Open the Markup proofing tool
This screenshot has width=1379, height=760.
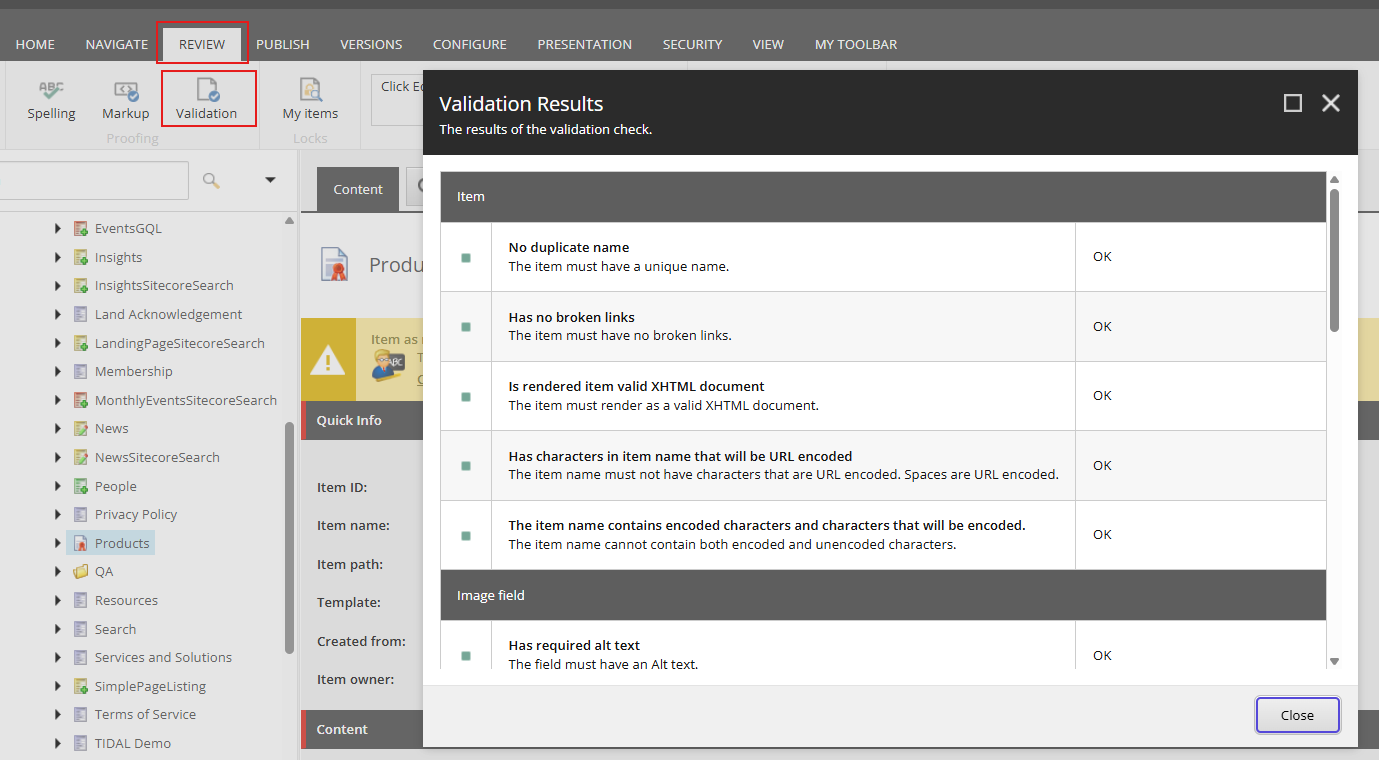(125, 98)
